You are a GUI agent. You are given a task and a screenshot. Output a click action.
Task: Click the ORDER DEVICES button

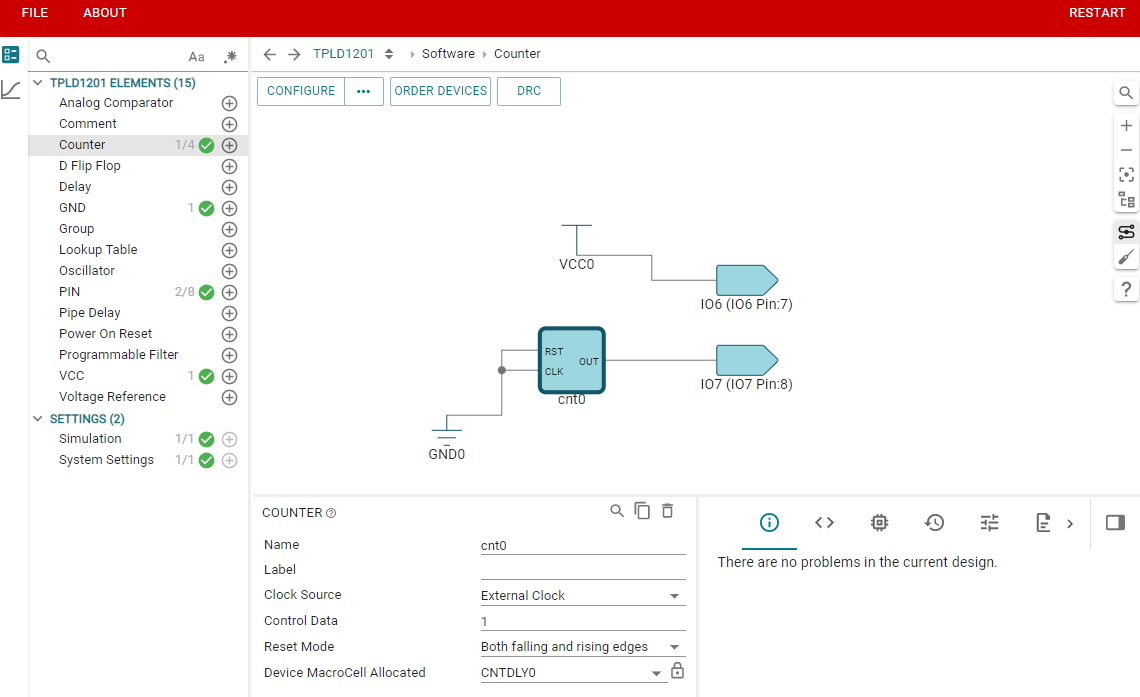(x=441, y=92)
